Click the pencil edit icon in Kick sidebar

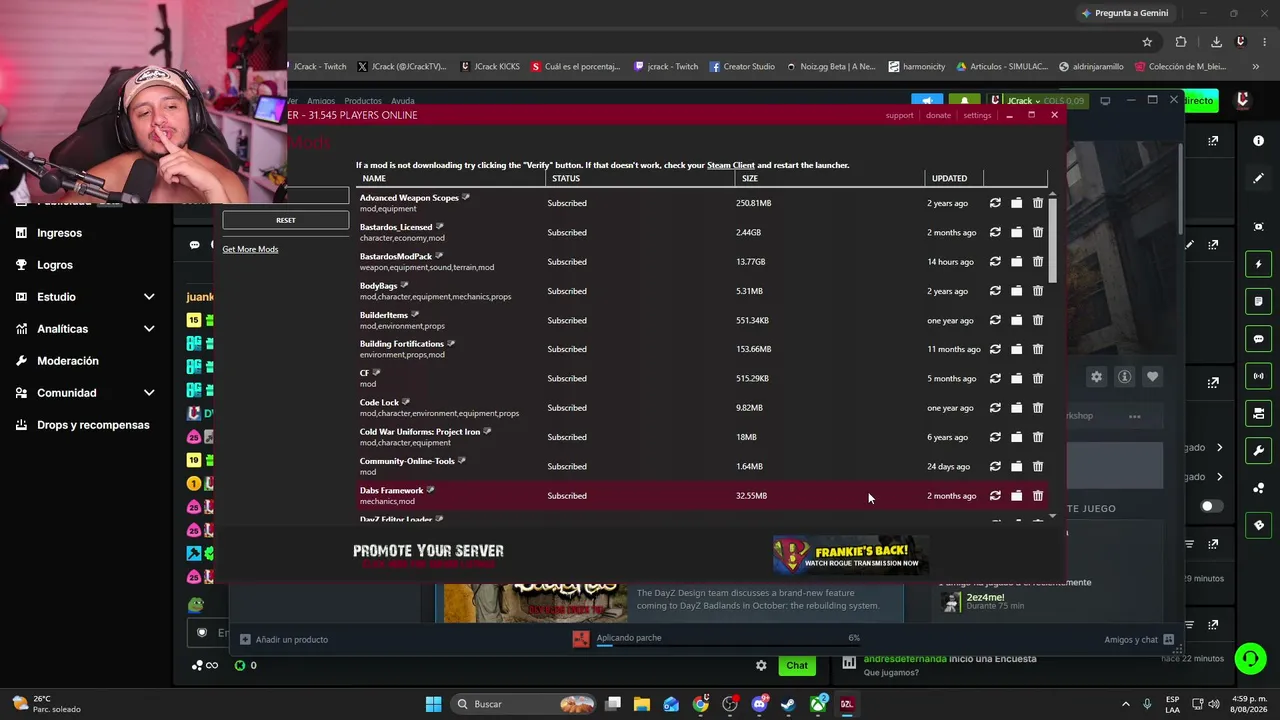point(1259,178)
